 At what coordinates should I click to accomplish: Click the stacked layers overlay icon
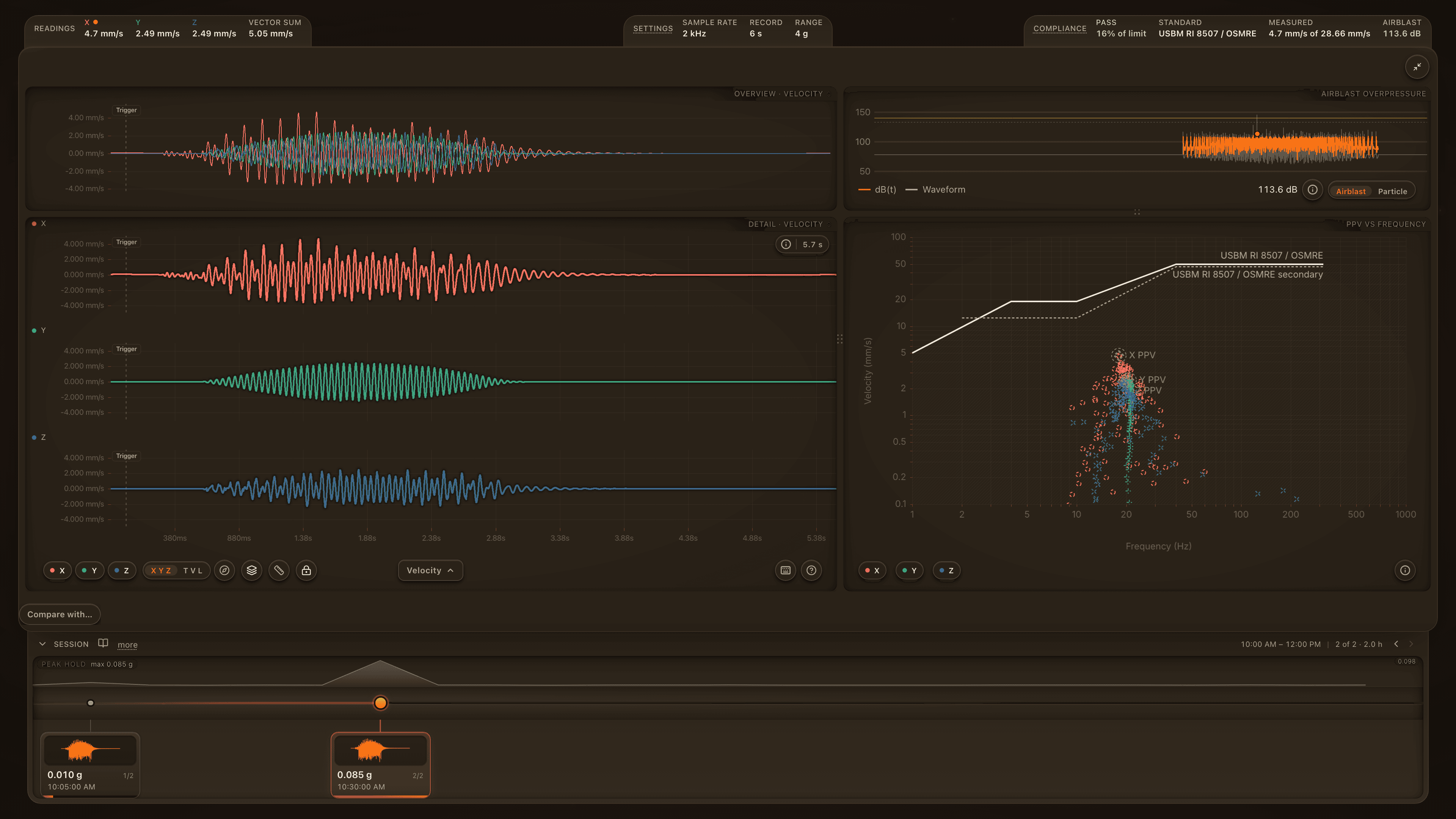click(x=251, y=570)
